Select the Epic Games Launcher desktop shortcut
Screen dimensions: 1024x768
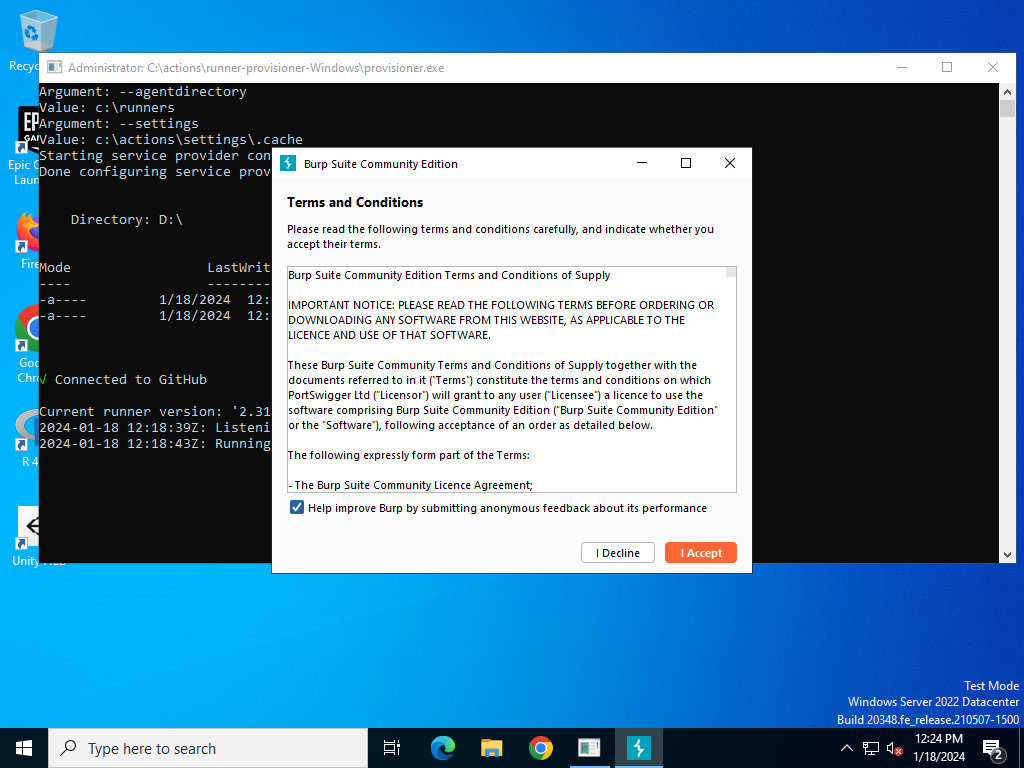pyautogui.click(x=25, y=147)
